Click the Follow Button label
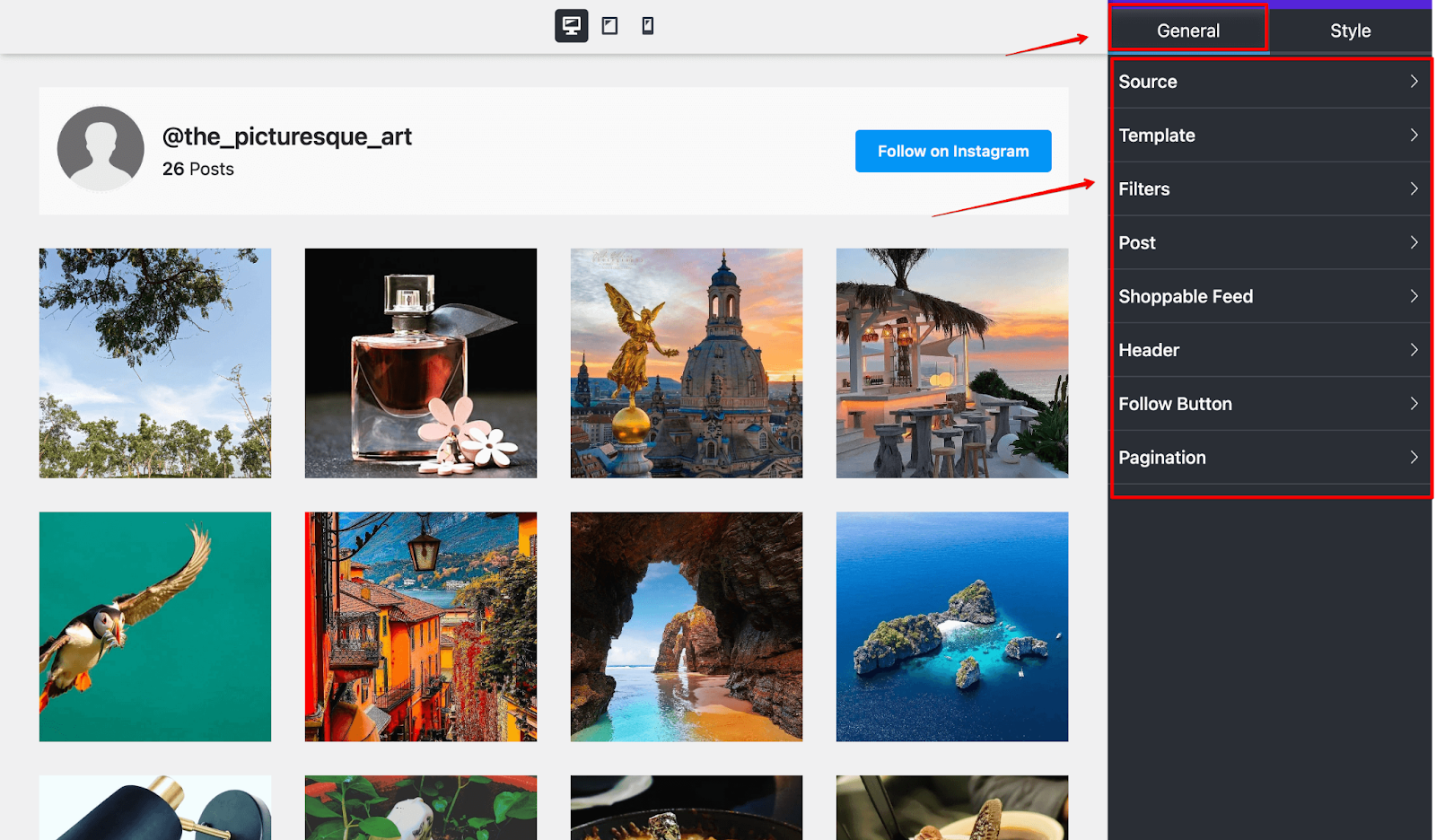 (x=1175, y=404)
